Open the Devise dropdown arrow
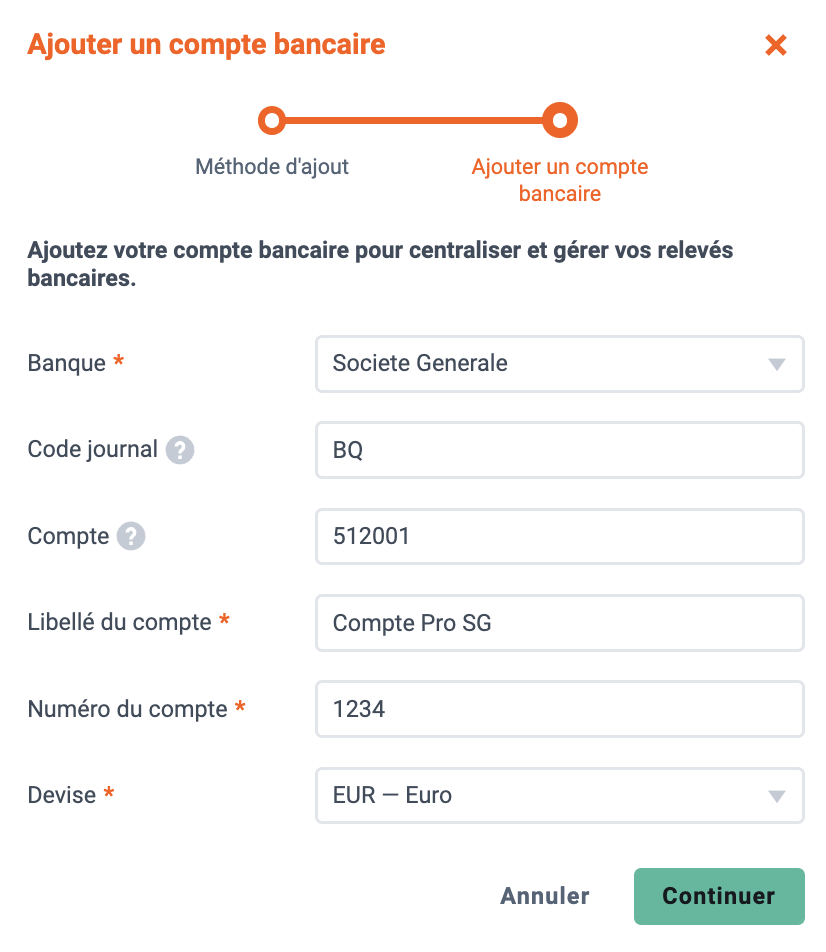826x952 pixels. (777, 796)
